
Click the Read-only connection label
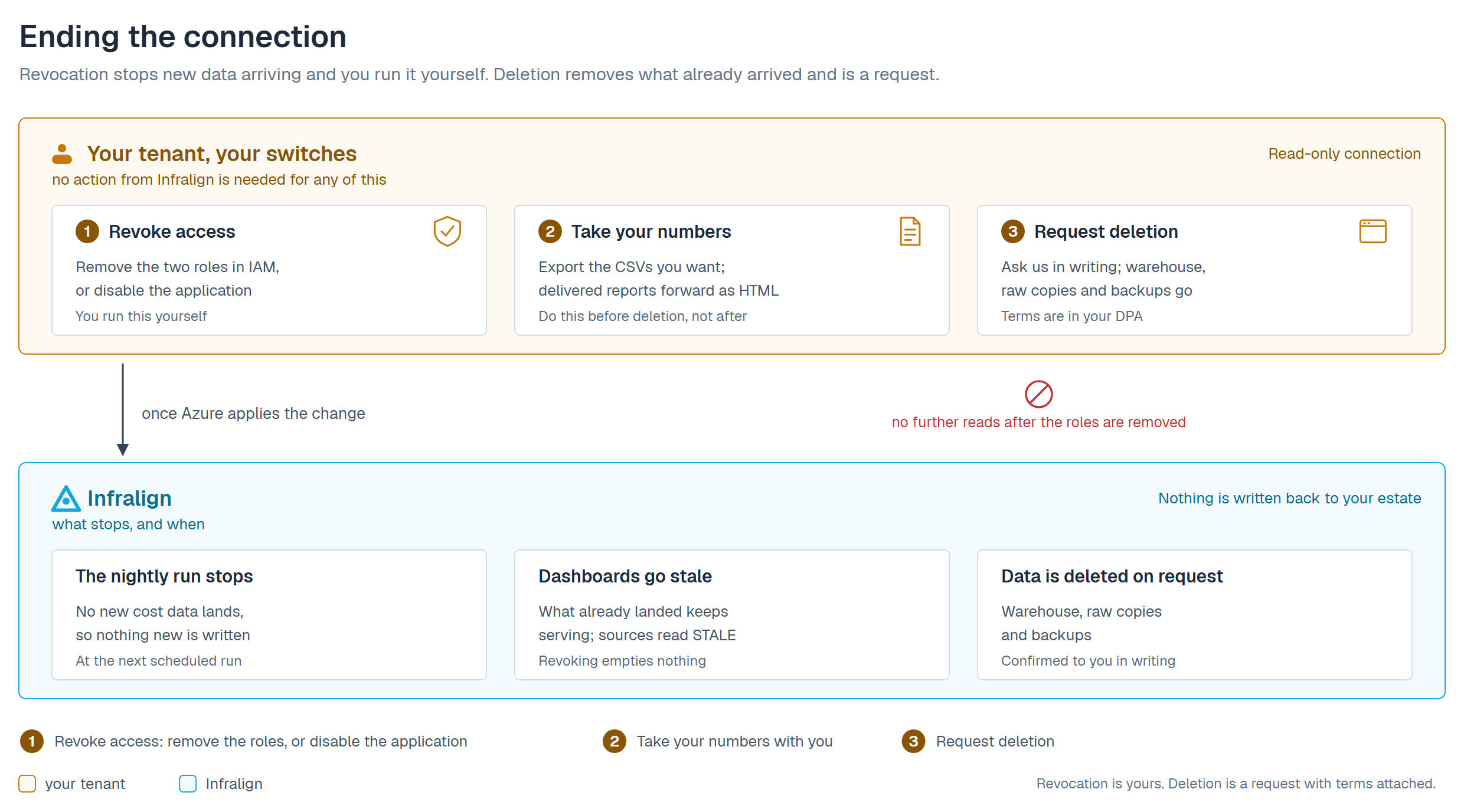tap(1344, 154)
